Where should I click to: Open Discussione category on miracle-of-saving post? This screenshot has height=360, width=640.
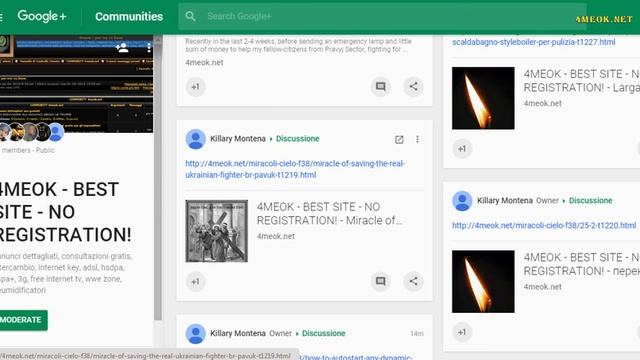click(298, 139)
